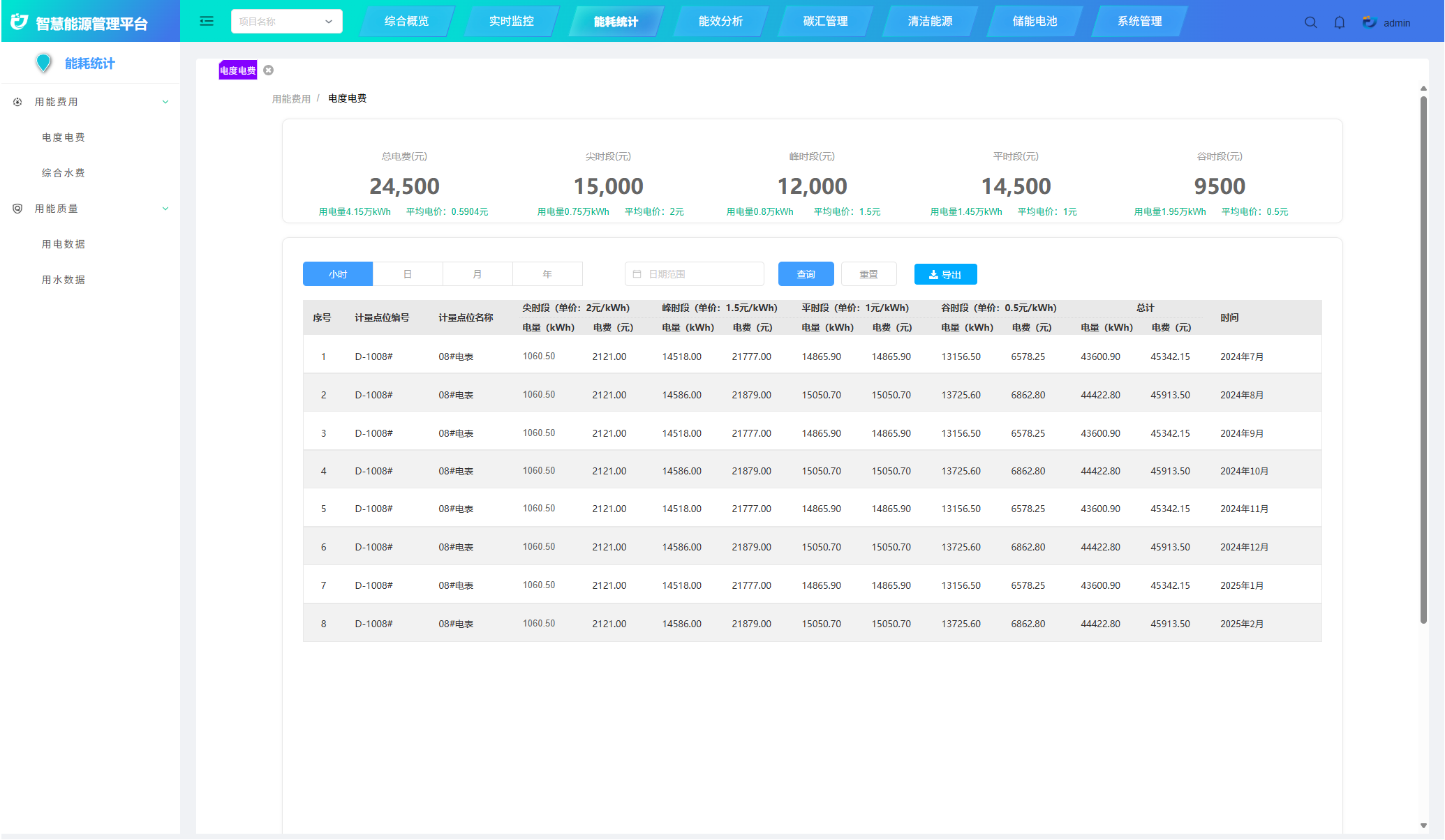Viewport: 1445px width, 840px height.
Task: Open the 项目名称 dropdown
Action: (287, 22)
